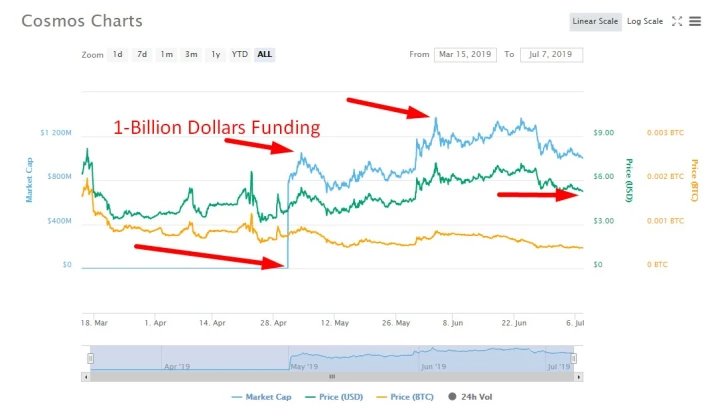
Task: Set zoom to 1d
Action: 118,54
